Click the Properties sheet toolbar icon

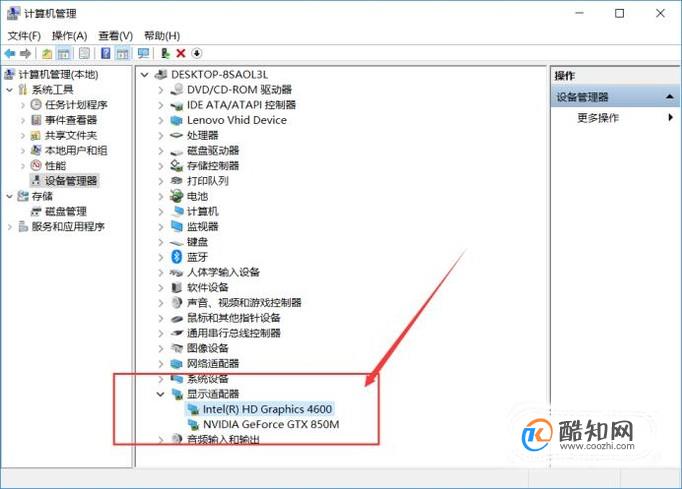(84, 54)
